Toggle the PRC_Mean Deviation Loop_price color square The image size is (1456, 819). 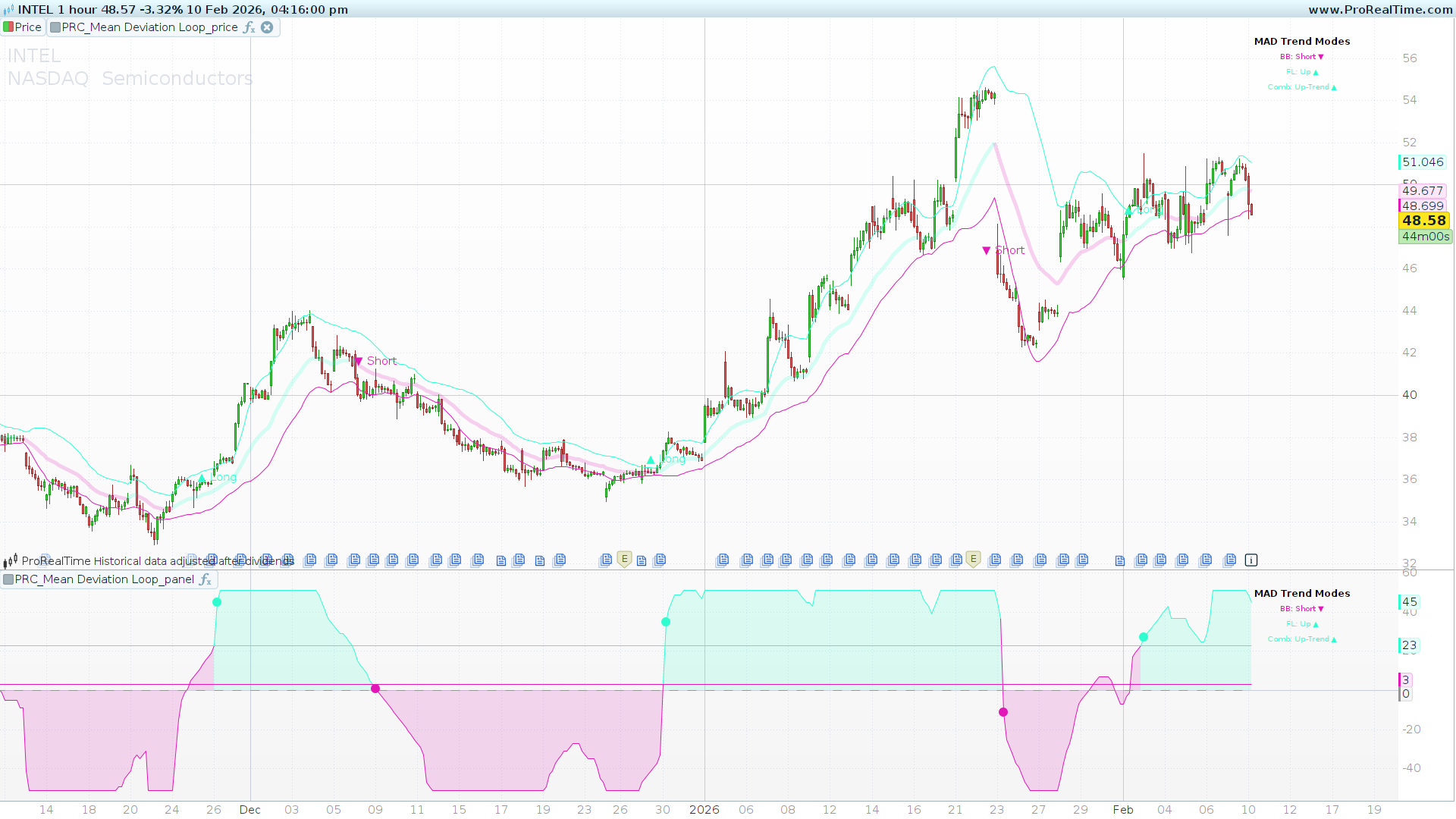coord(55,27)
